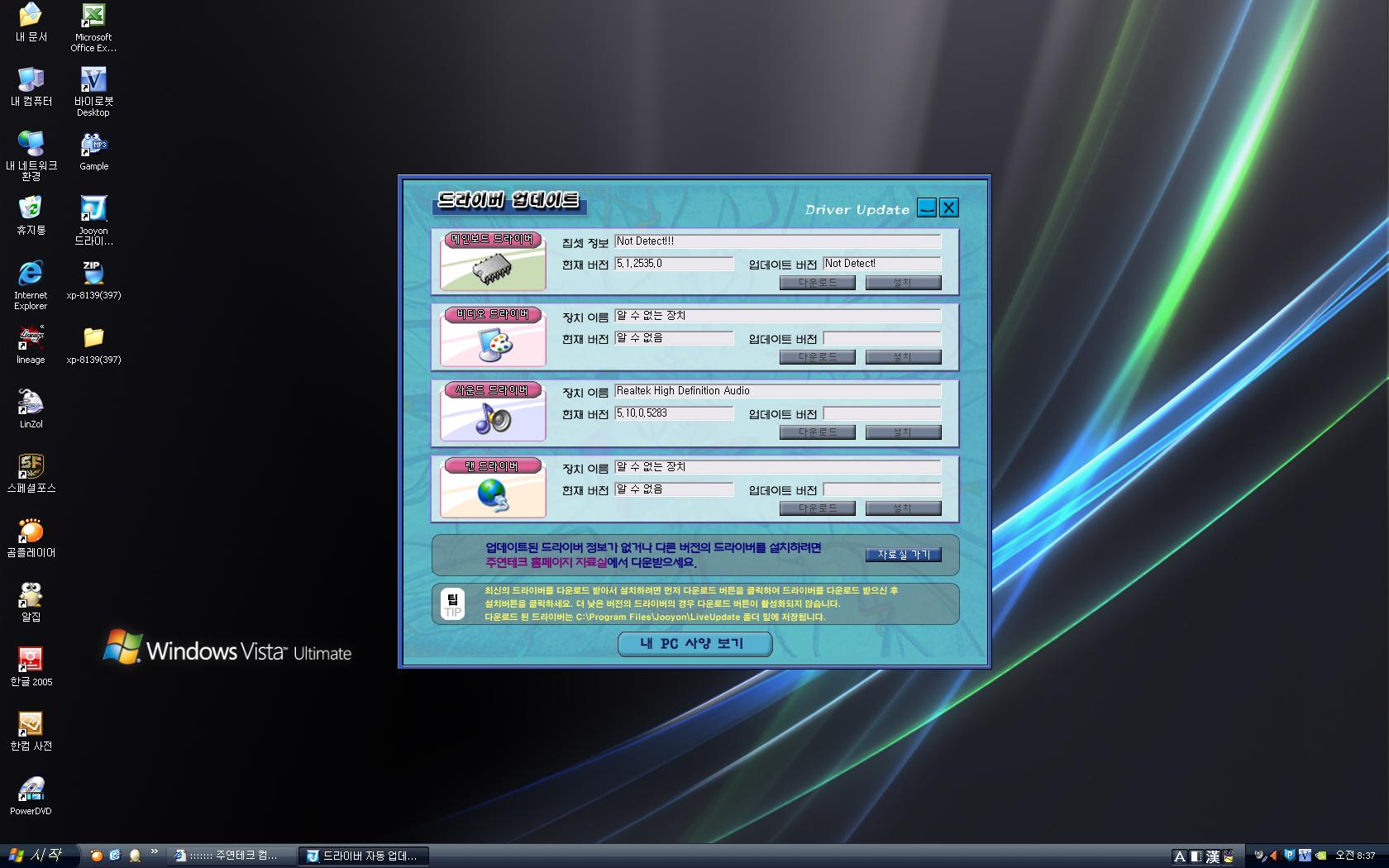Click 설치 button in video driver row
This screenshot has width=1389, height=868.
903,357
